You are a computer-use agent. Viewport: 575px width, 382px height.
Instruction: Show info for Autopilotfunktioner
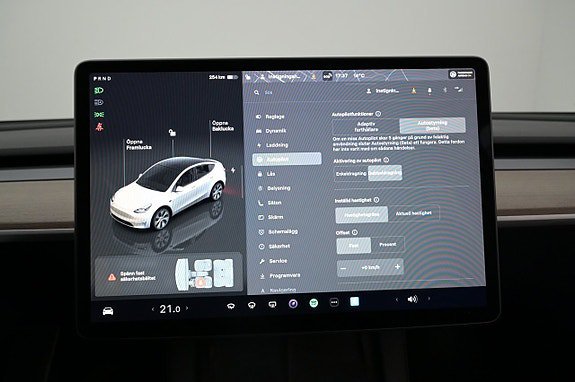(378, 114)
